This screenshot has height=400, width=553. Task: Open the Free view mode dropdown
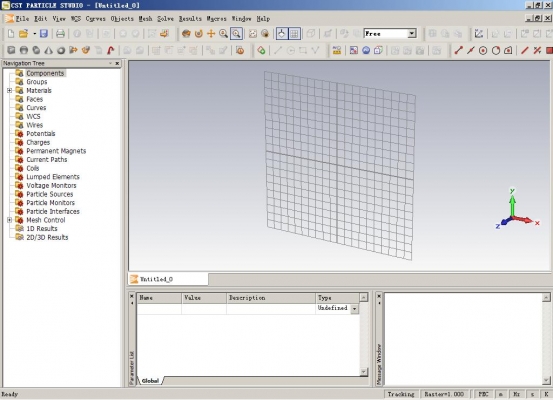pyautogui.click(x=412, y=34)
